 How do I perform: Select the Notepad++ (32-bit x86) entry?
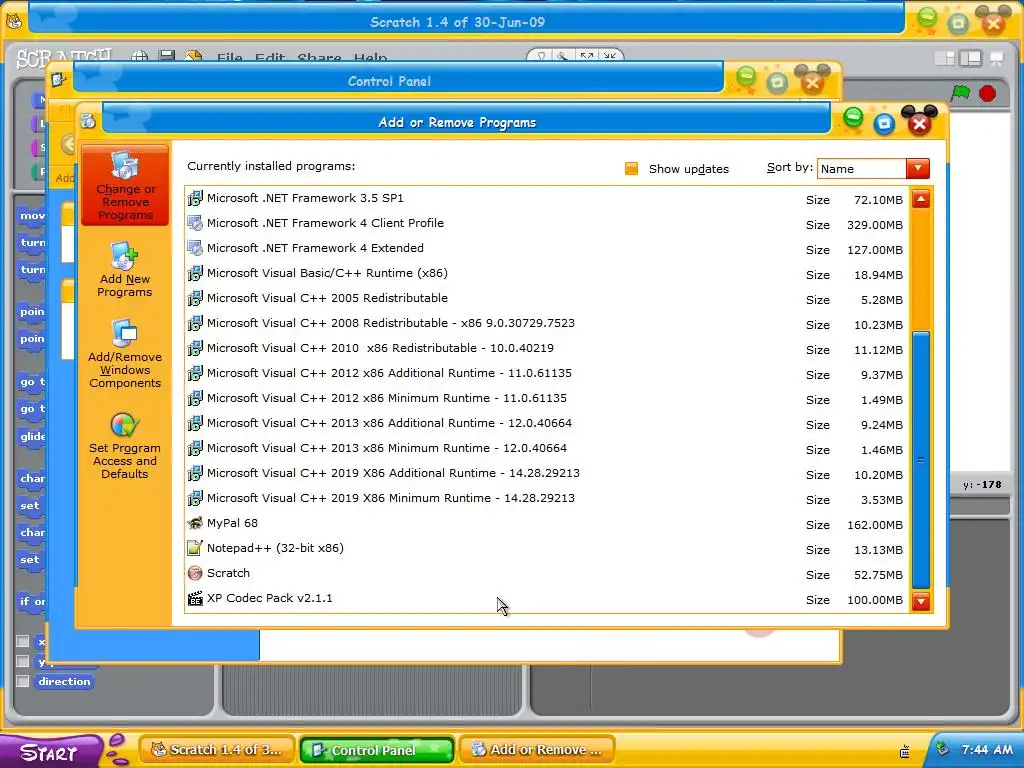(x=547, y=549)
